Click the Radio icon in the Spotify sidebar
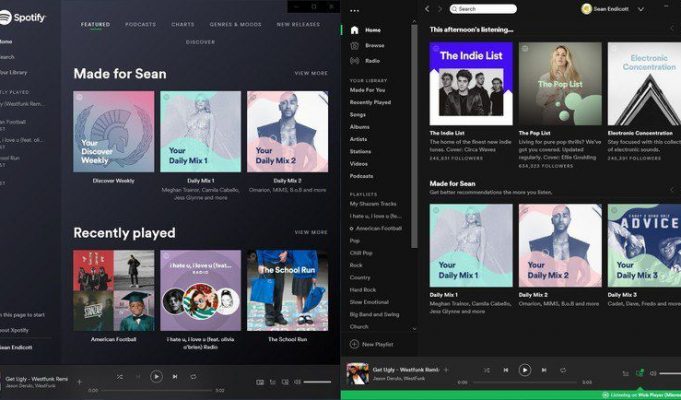The width and height of the screenshot is (681, 400). point(354,61)
